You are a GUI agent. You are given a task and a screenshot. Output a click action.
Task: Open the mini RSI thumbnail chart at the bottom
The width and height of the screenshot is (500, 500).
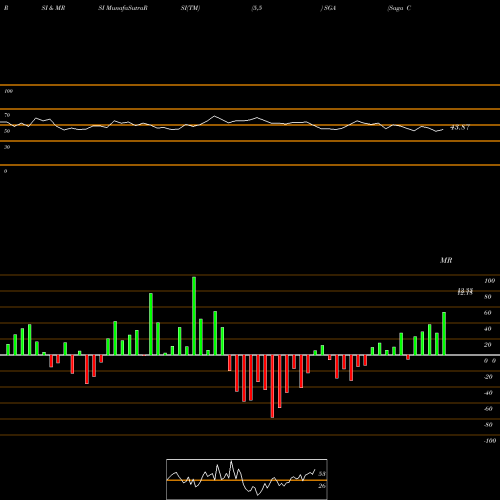[247, 479]
